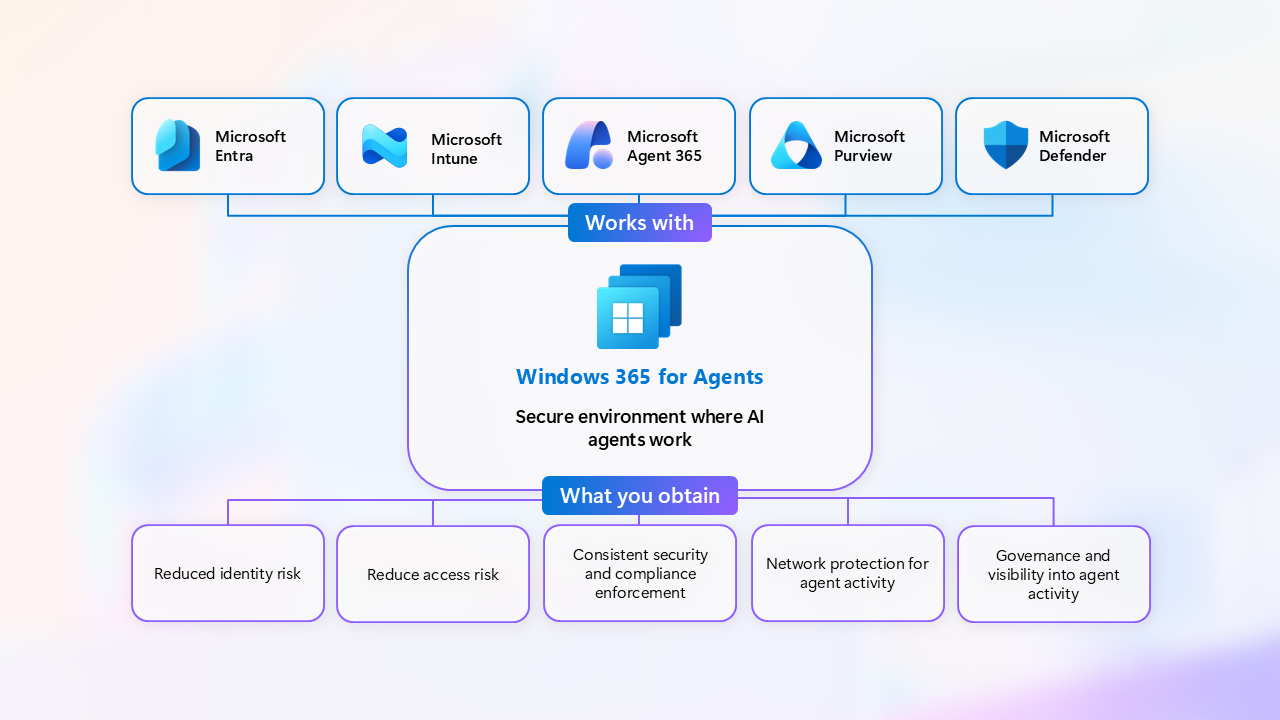Click the Windows 365 for Agents logo
The width and height of the screenshot is (1280, 720).
coord(639,307)
